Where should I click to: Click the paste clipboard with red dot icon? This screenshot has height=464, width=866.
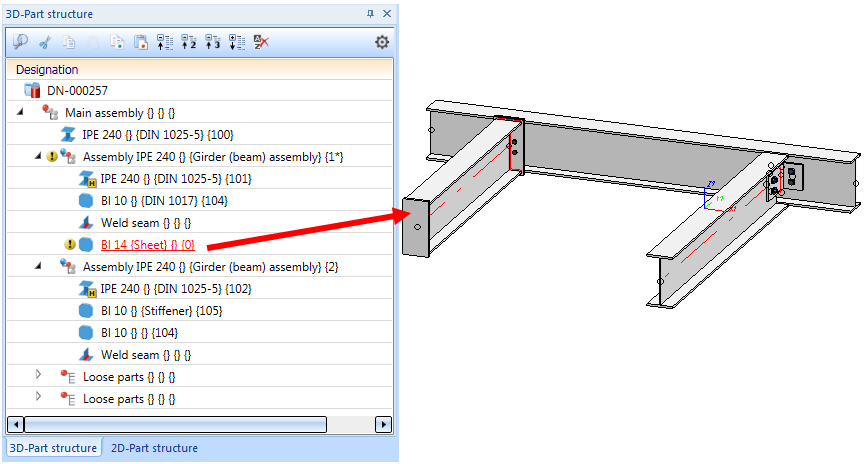click(141, 42)
